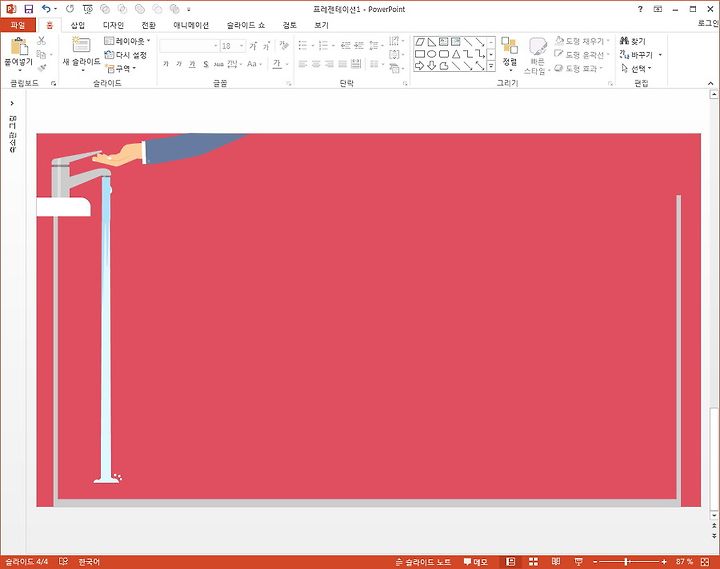Undo the last action
Viewport: 720px width, 569px height.
click(46, 9)
